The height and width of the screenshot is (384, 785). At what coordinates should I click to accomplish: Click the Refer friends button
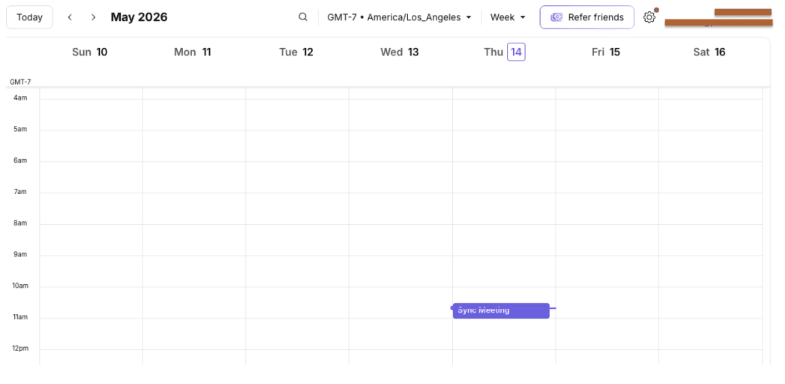click(x=587, y=17)
